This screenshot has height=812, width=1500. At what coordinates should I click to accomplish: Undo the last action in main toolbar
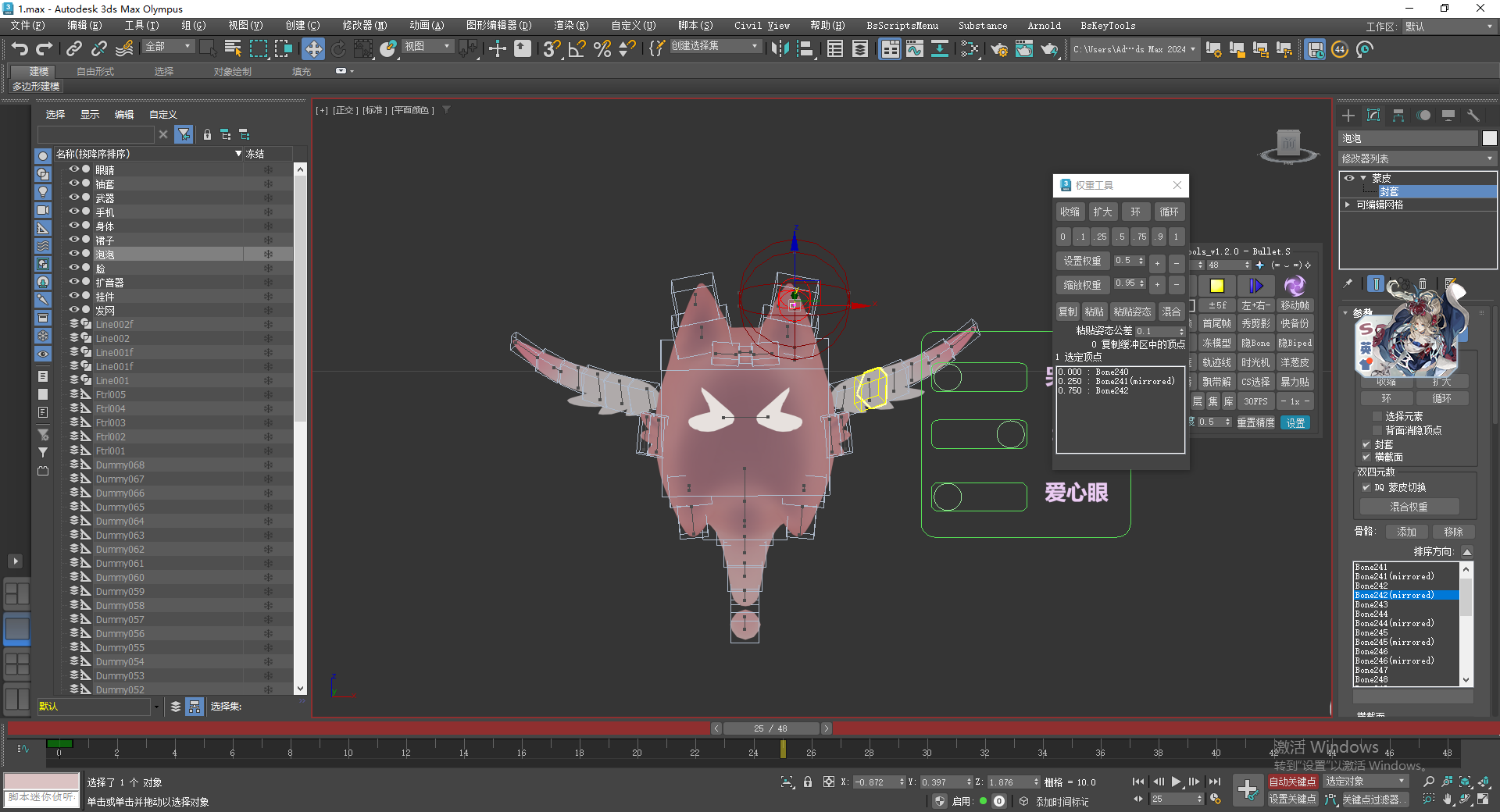coord(20,49)
